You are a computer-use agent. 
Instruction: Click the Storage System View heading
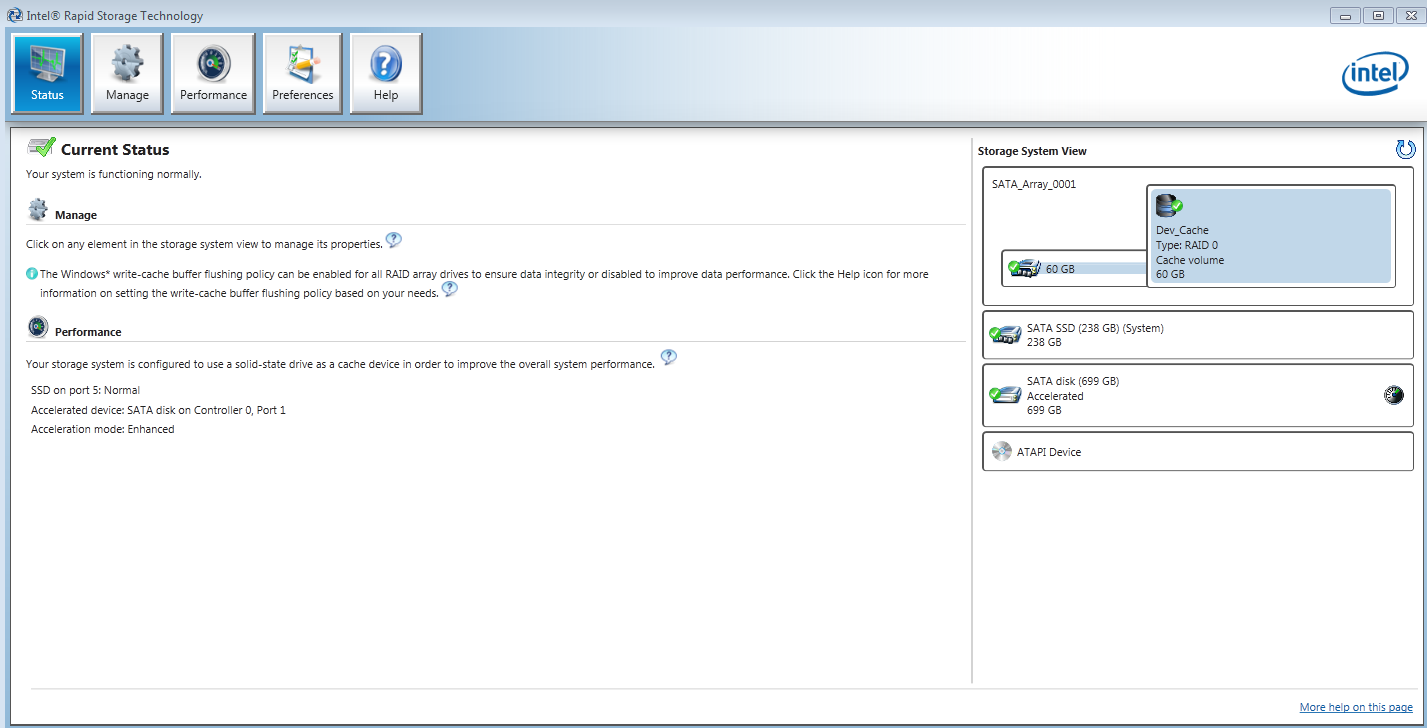point(1032,151)
